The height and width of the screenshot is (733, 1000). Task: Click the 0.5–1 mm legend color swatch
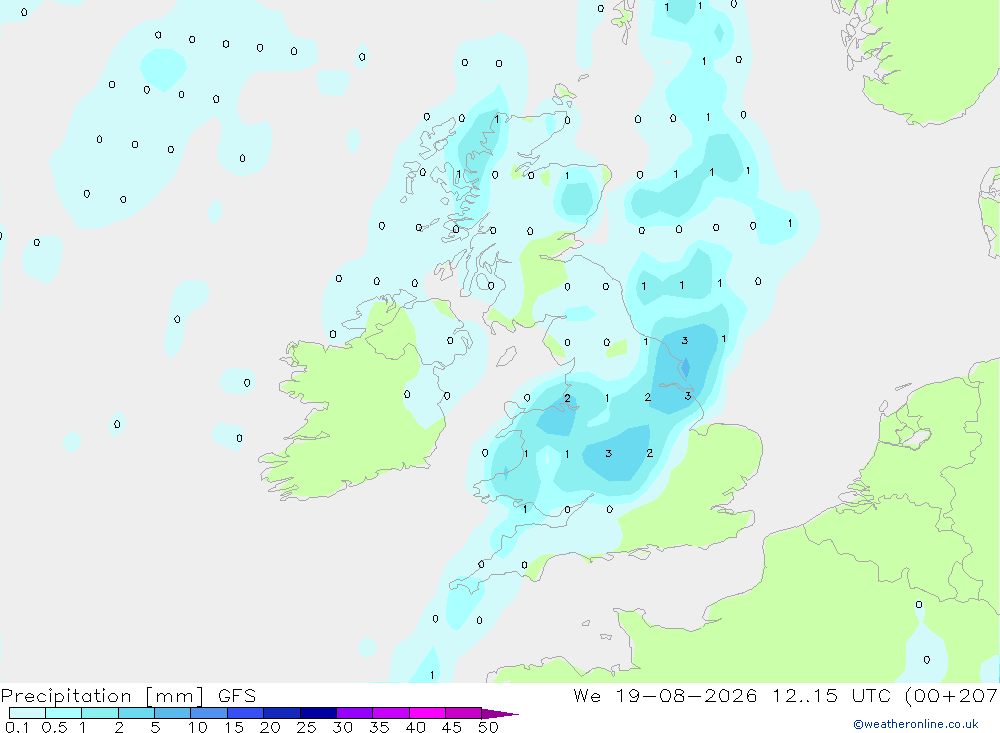pyautogui.click(x=64, y=713)
